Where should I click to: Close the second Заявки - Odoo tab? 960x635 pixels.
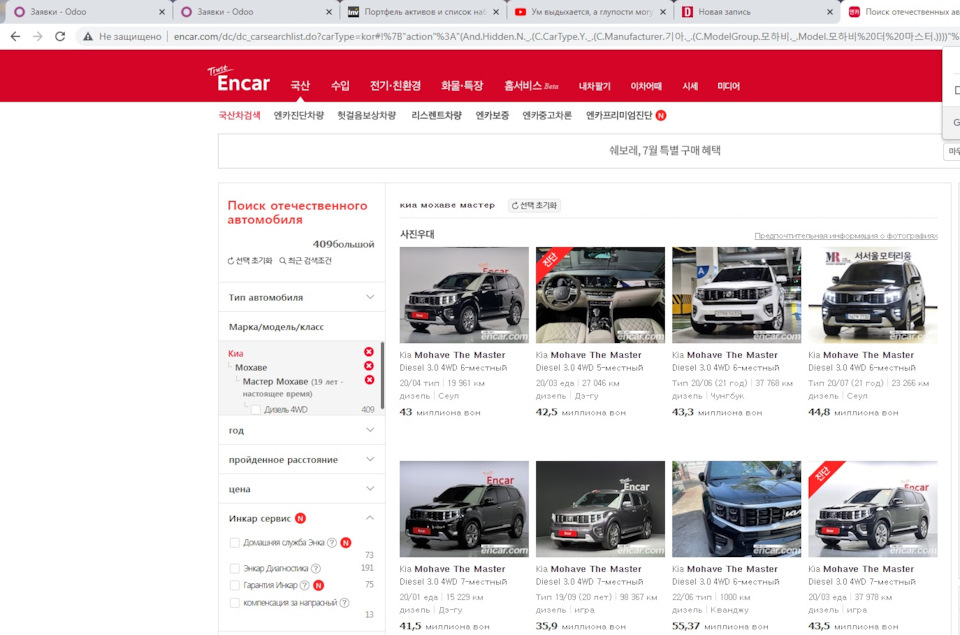tap(329, 12)
